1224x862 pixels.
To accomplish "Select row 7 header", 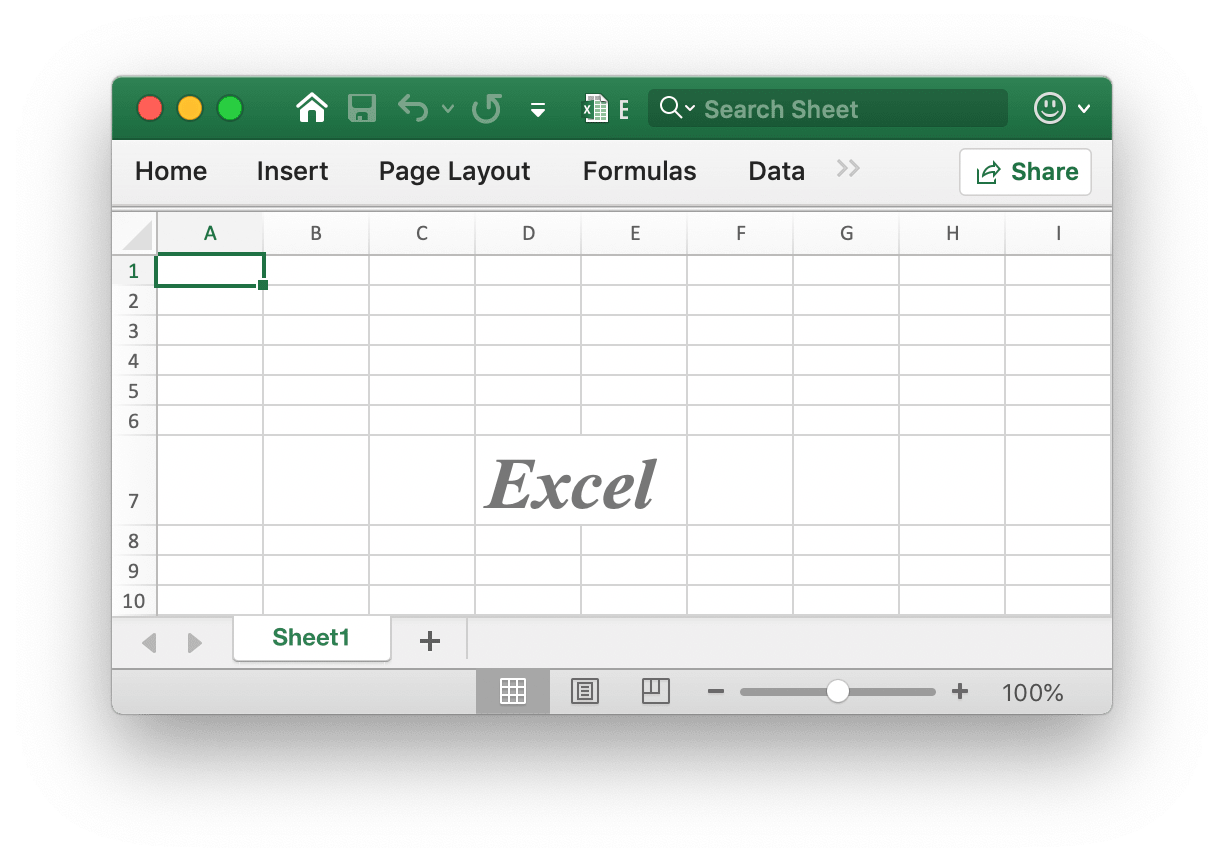I will coord(134,481).
